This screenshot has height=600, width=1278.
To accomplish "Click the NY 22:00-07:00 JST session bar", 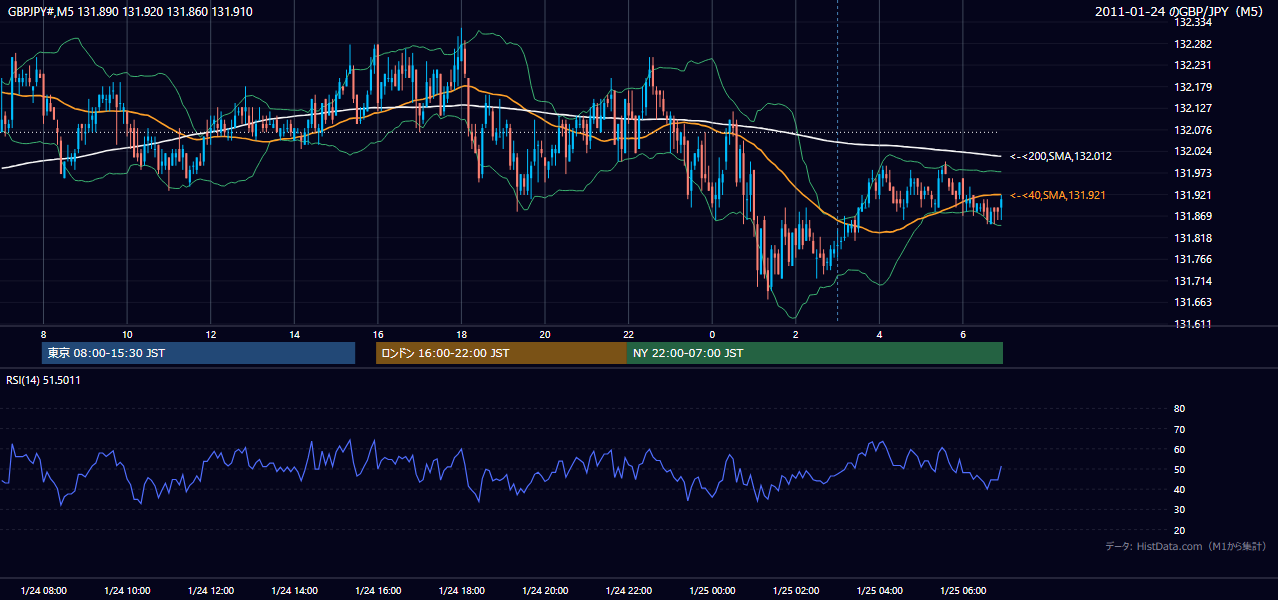I will 815,353.
